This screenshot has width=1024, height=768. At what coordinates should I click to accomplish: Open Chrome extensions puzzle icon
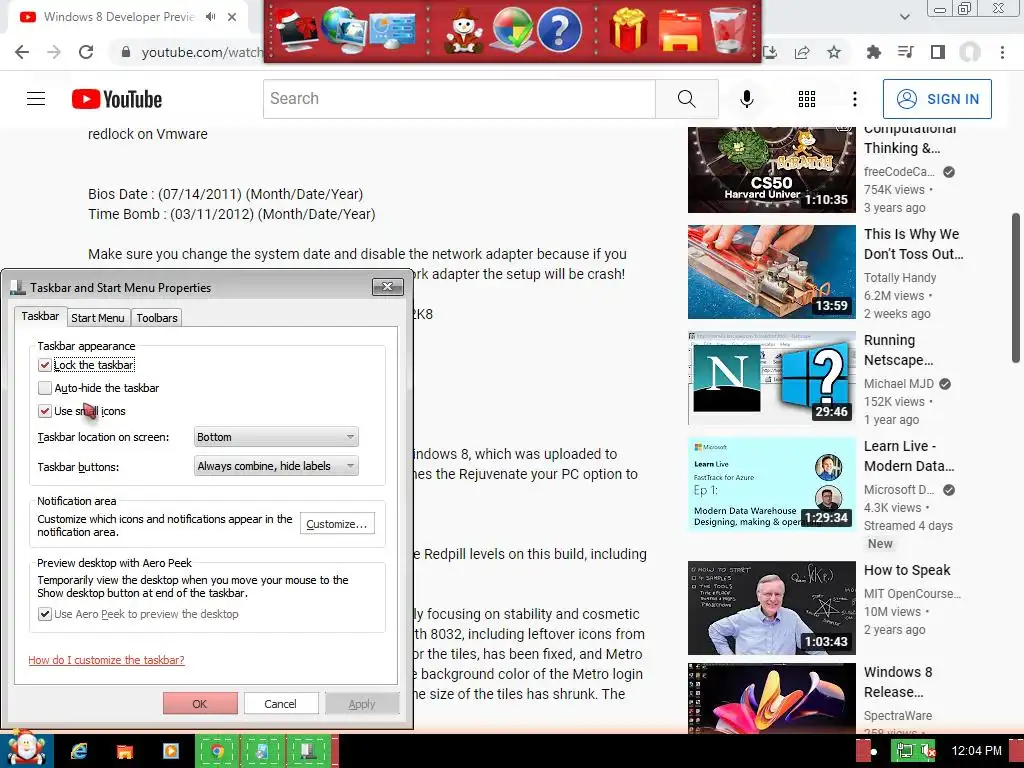[873, 52]
